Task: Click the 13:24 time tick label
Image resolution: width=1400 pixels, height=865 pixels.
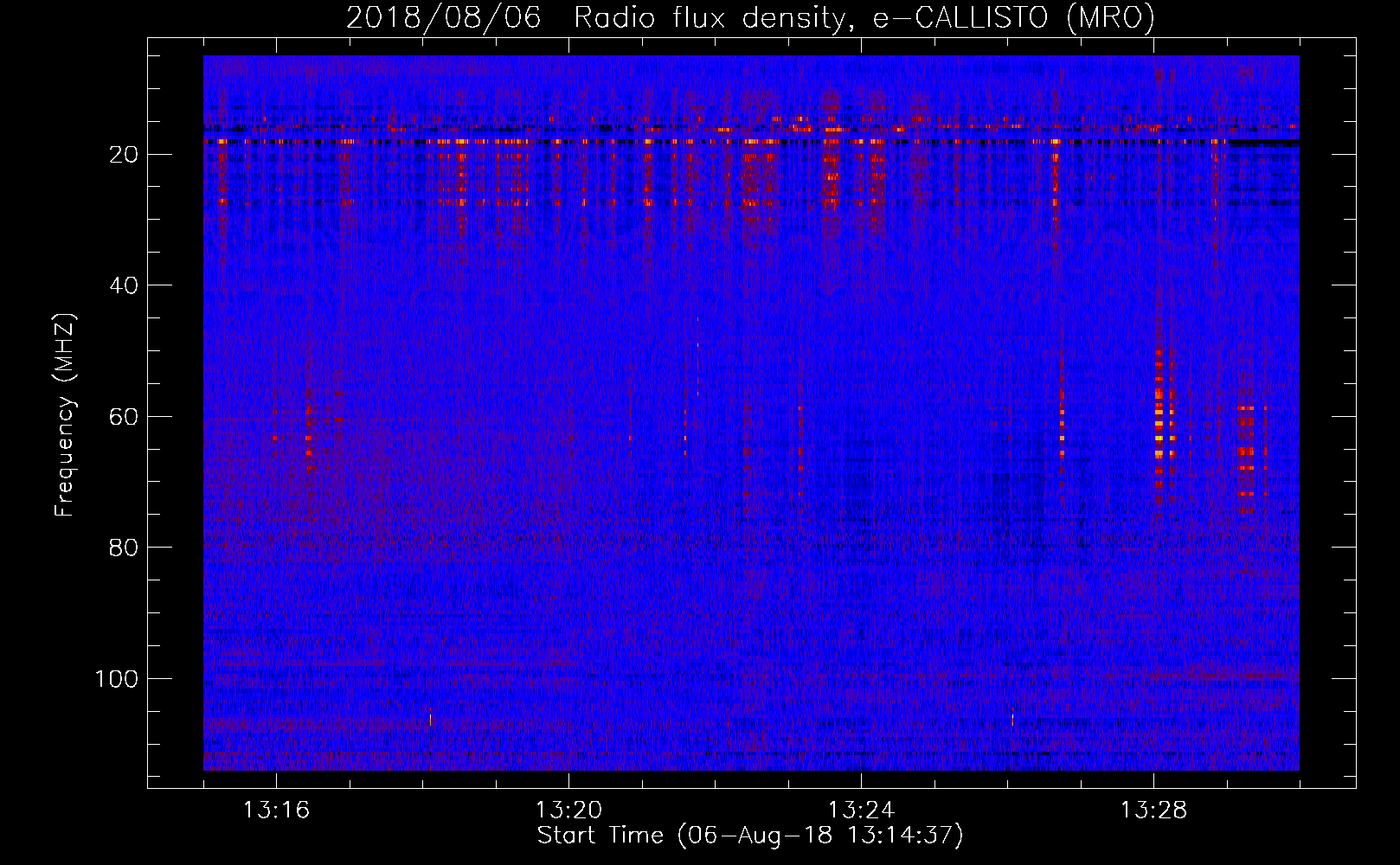Action: 861,811
